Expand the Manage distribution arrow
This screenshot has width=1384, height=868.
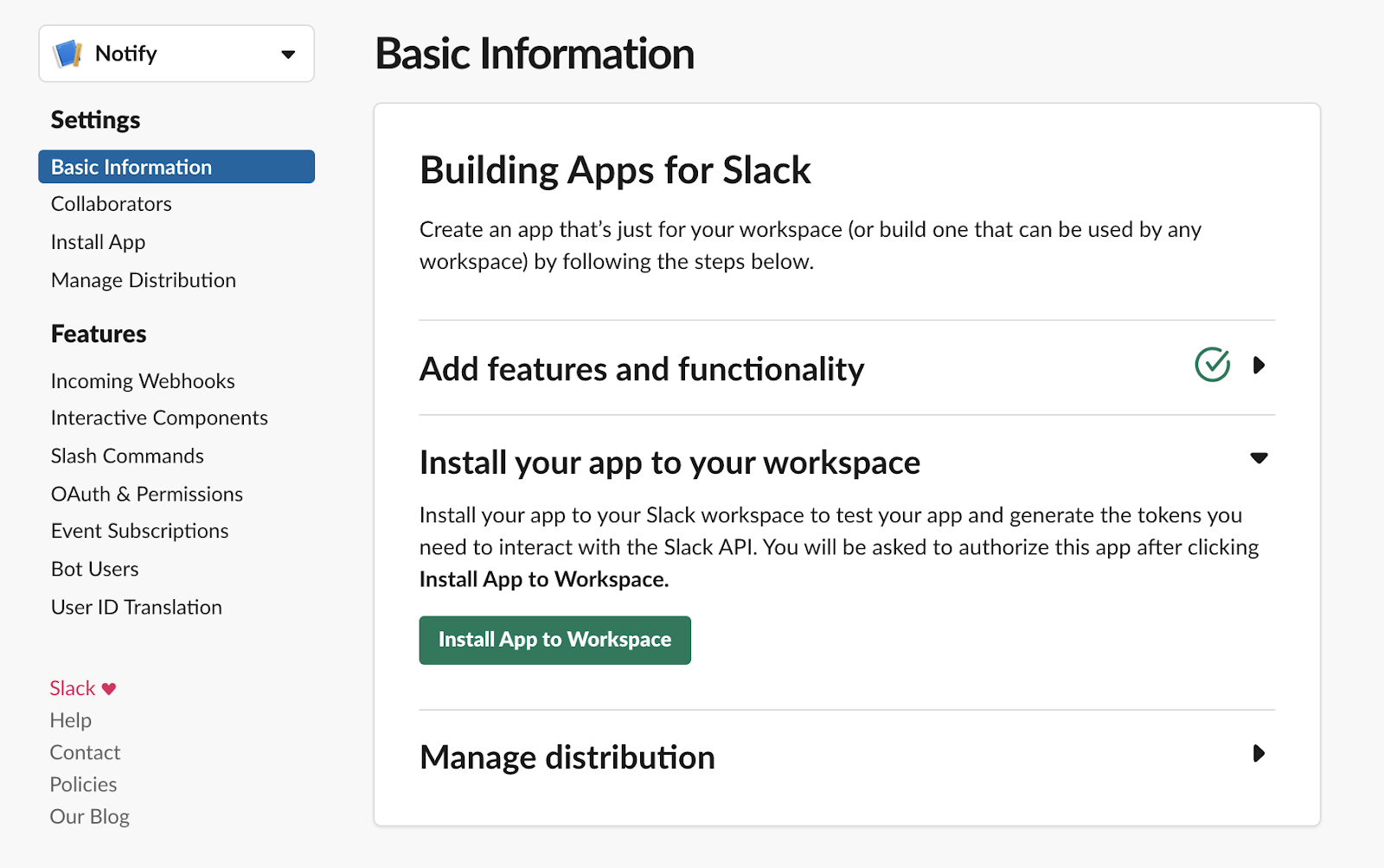1259,754
